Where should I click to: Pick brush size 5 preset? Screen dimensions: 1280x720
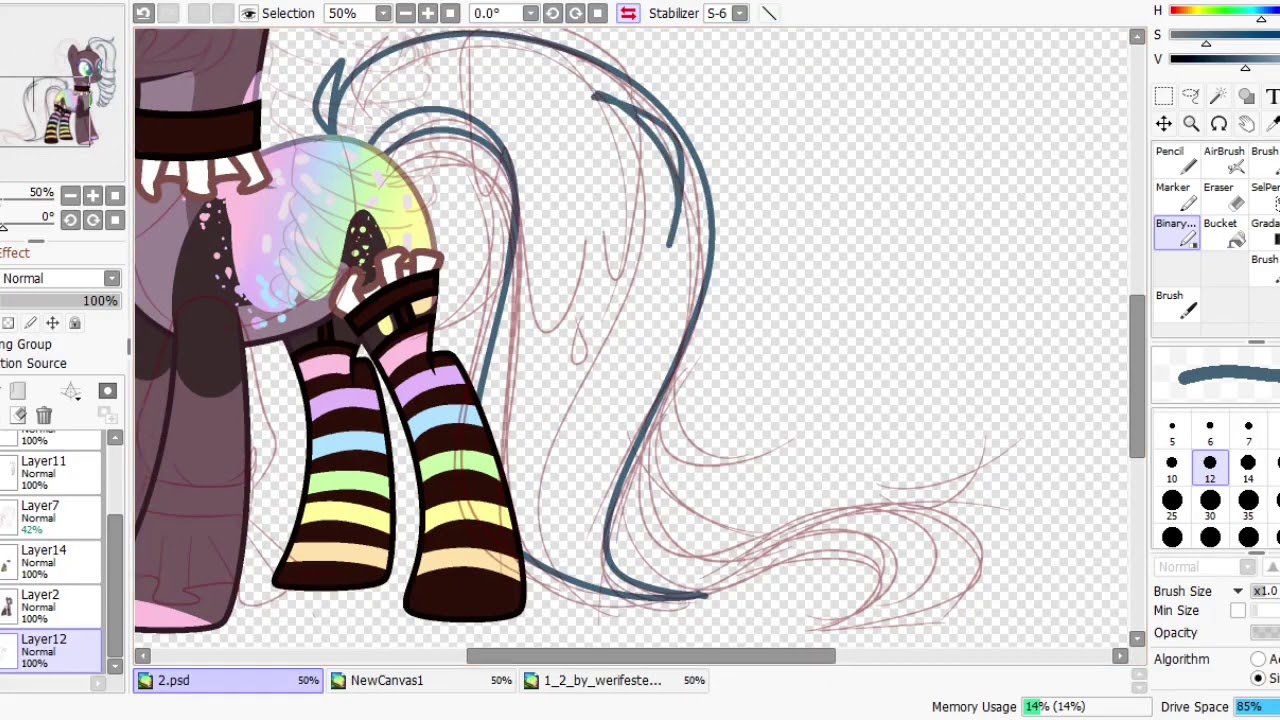click(1172, 432)
